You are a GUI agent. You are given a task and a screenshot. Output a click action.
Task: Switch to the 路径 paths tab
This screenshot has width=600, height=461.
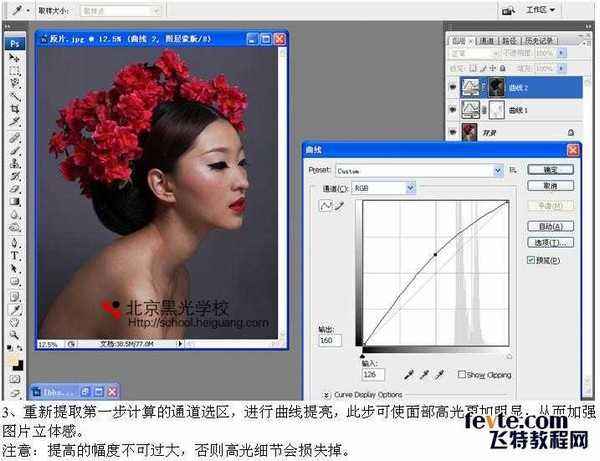pyautogui.click(x=509, y=41)
